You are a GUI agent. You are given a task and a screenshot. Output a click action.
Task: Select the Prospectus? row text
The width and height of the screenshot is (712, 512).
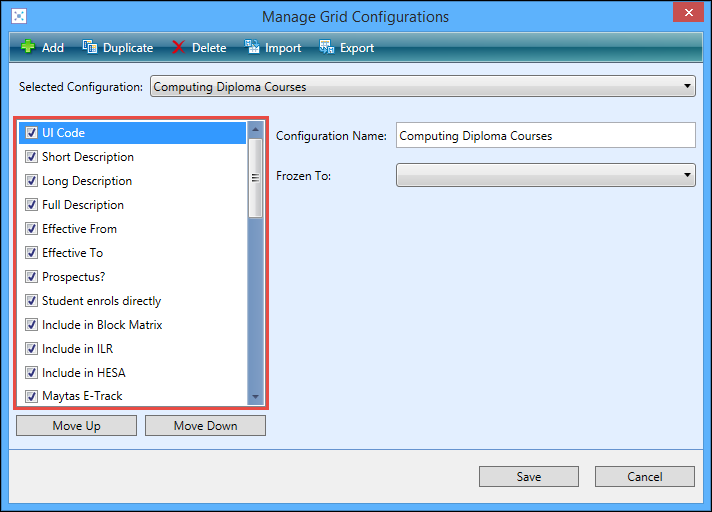click(74, 277)
